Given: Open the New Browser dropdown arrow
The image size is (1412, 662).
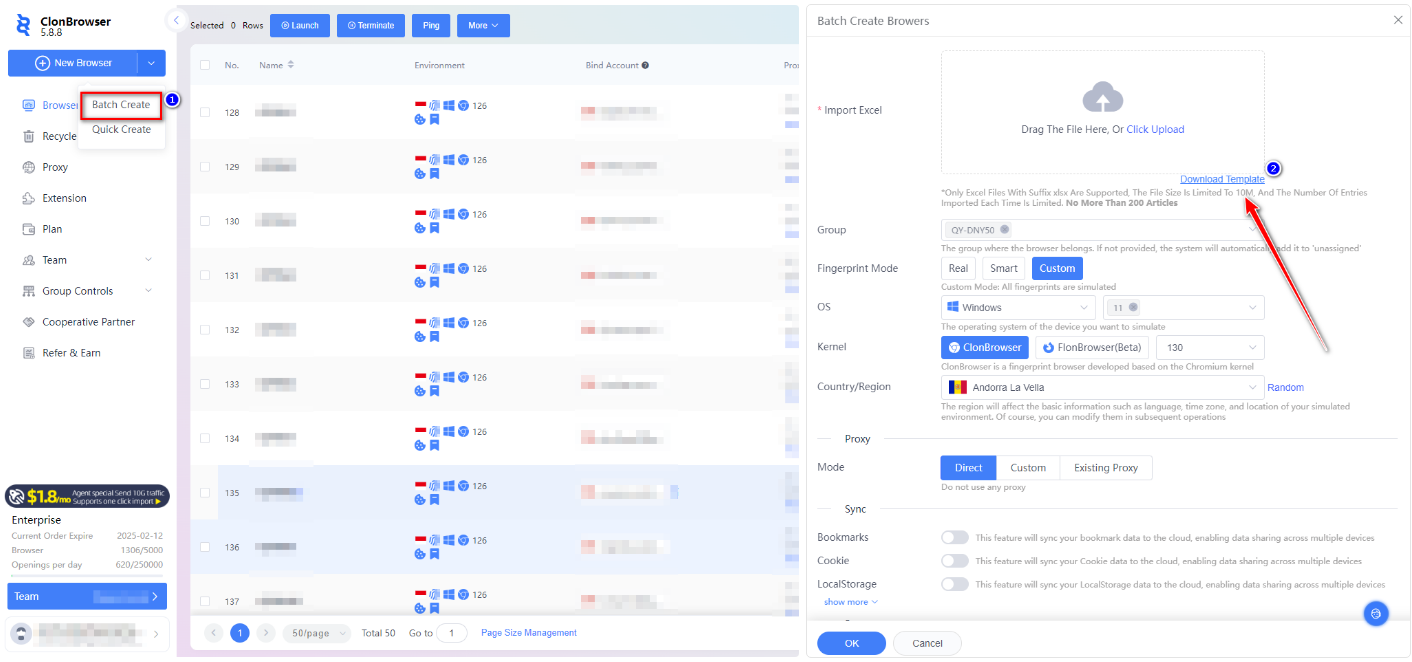Looking at the screenshot, I should pyautogui.click(x=152, y=63).
